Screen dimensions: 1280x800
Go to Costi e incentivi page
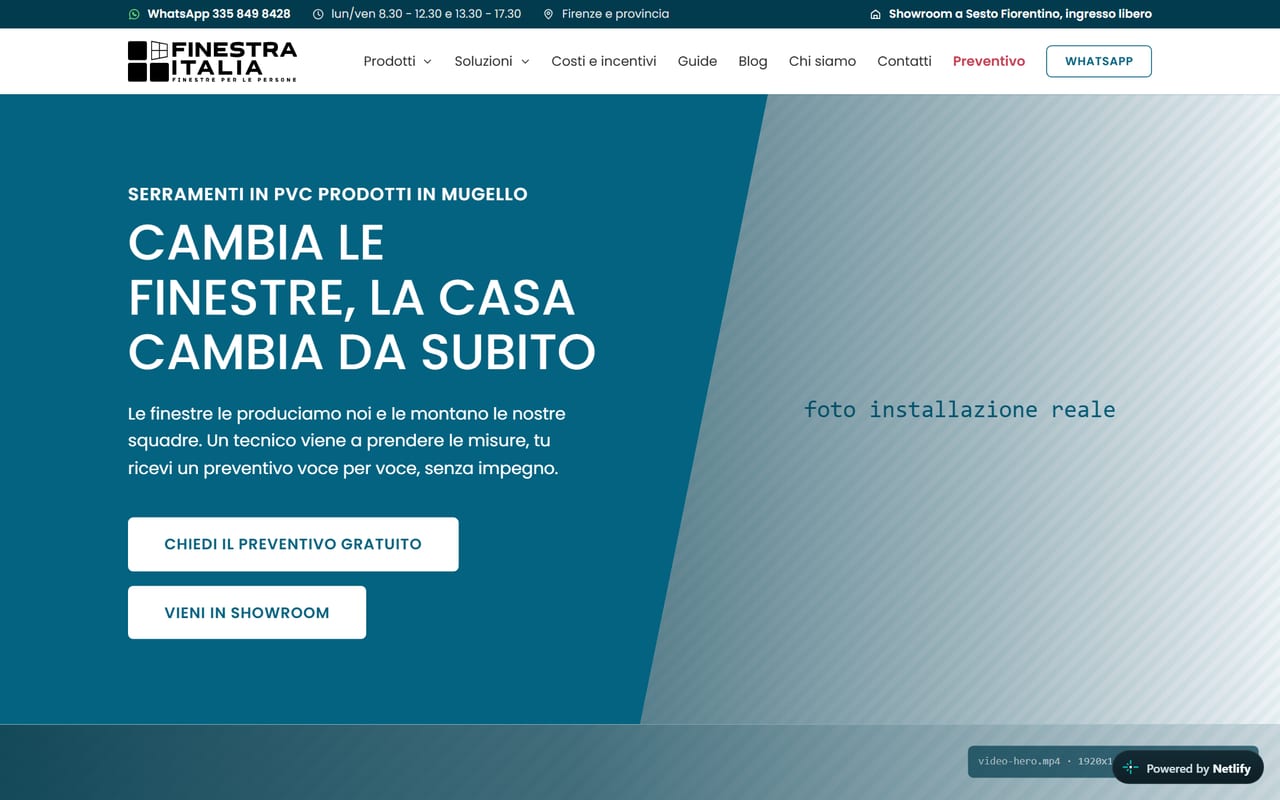(x=604, y=61)
